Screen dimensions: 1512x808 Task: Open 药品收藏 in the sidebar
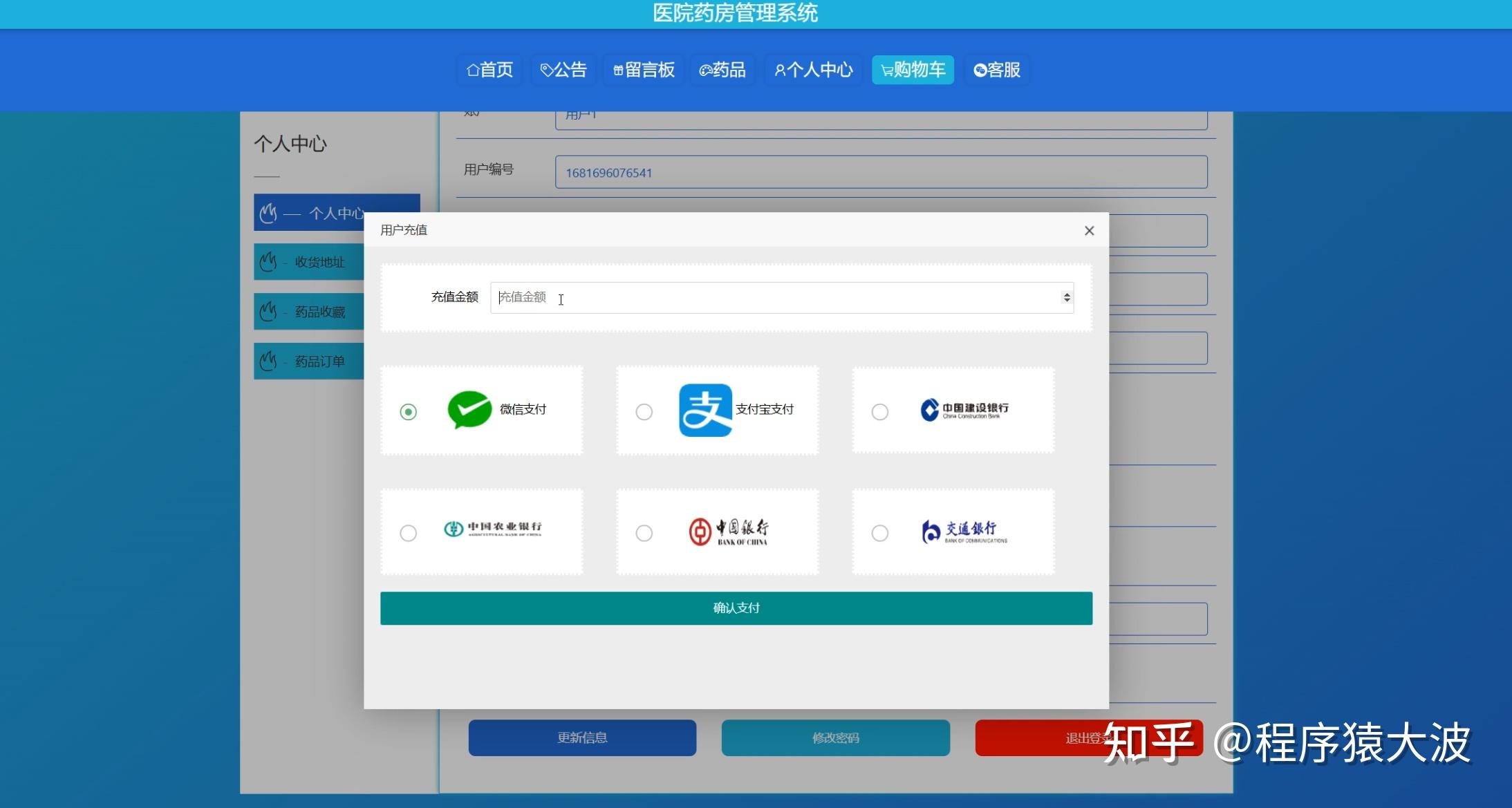319,311
